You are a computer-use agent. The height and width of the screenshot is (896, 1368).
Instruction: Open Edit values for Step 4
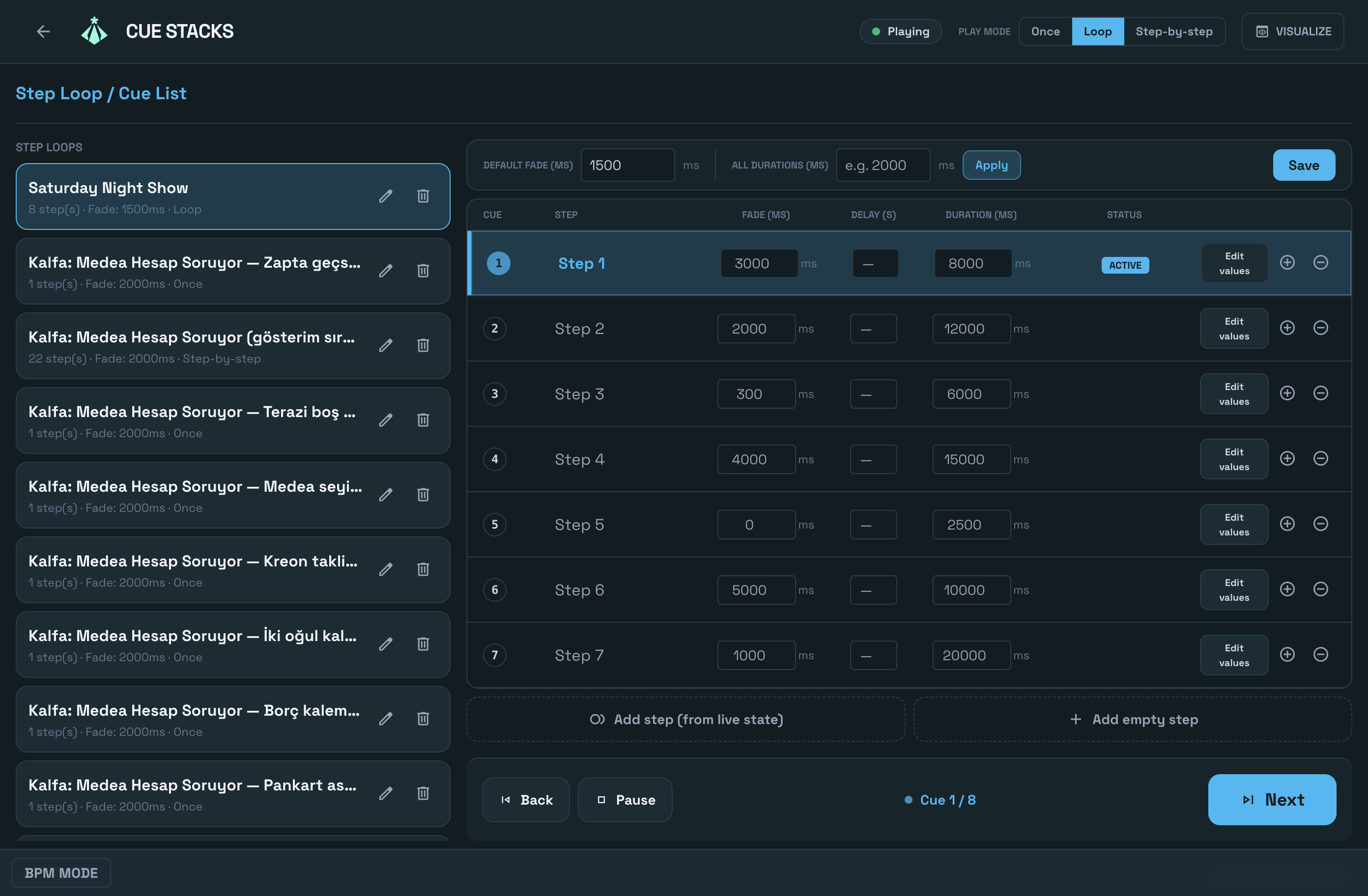pyautogui.click(x=1234, y=459)
